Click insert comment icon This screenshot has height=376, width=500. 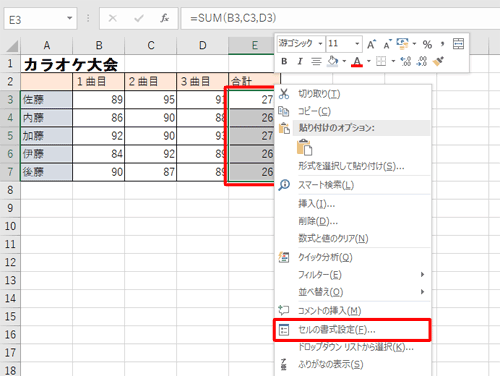pyautogui.click(x=284, y=310)
